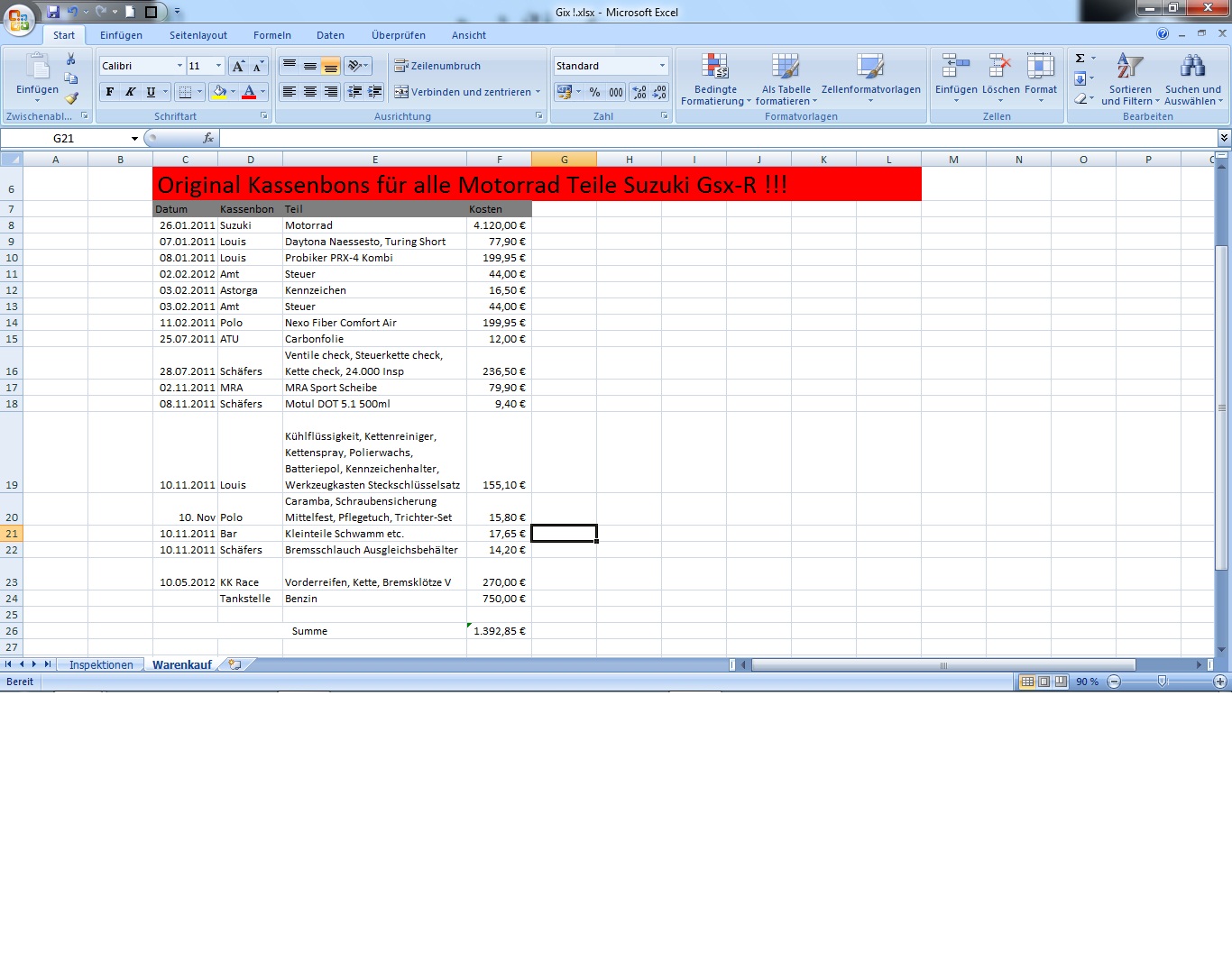Switch to the Überprüfen ribbon tab

click(x=399, y=35)
